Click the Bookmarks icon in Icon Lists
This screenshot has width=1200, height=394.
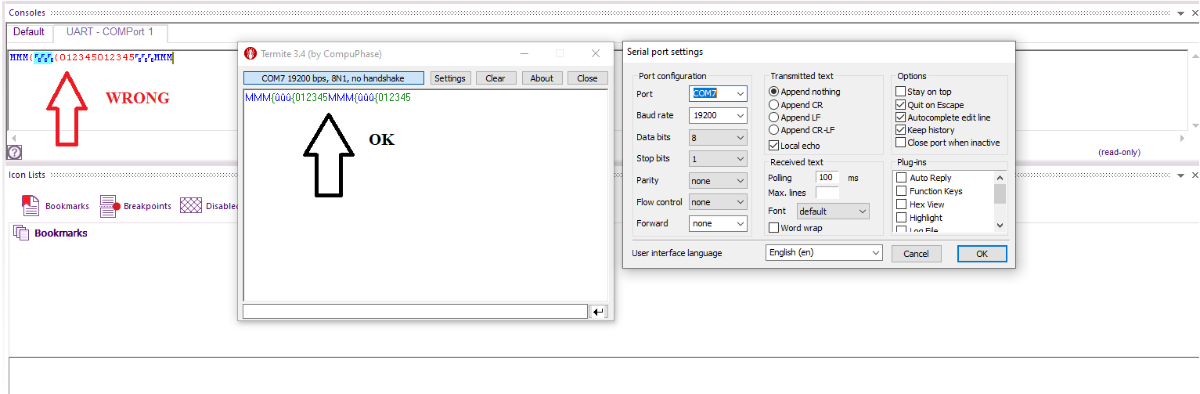coord(30,206)
